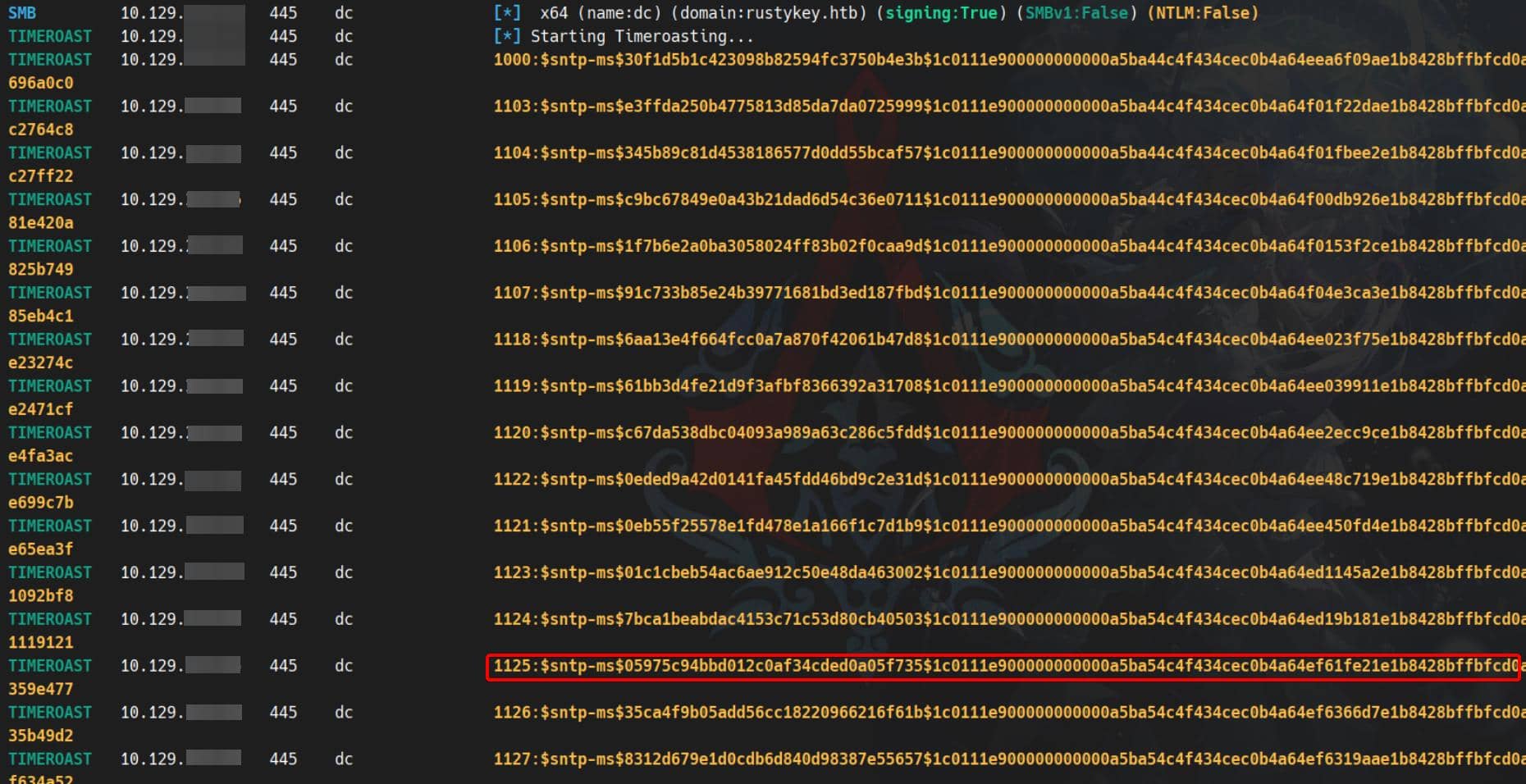Click host "dc" on the 1127 hash row
Image resolution: width=1526 pixels, height=784 pixels.
(x=344, y=759)
